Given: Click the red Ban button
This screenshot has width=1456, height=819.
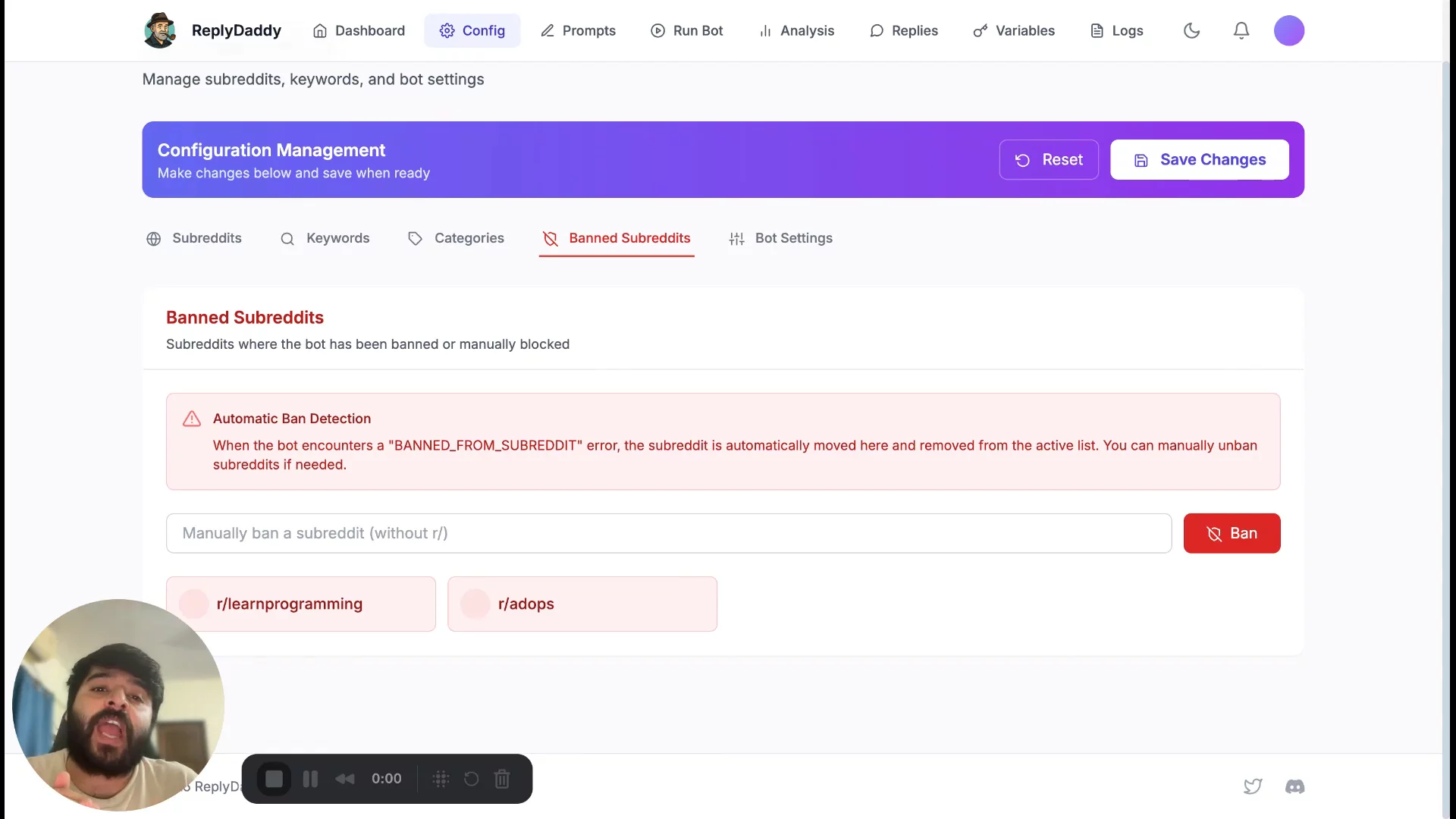Looking at the screenshot, I should [1232, 533].
